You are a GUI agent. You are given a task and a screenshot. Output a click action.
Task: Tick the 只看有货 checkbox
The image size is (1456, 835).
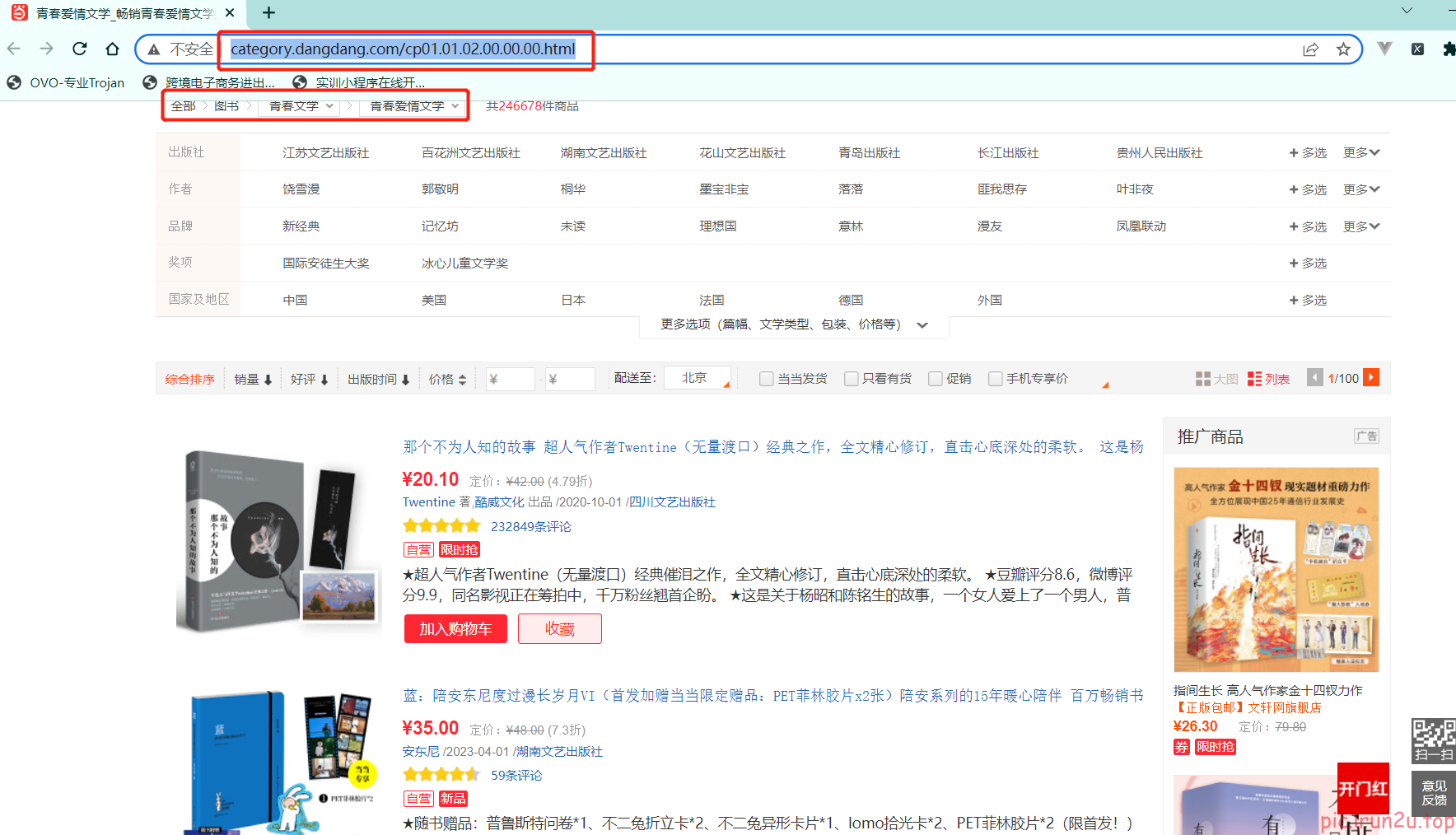coord(851,379)
